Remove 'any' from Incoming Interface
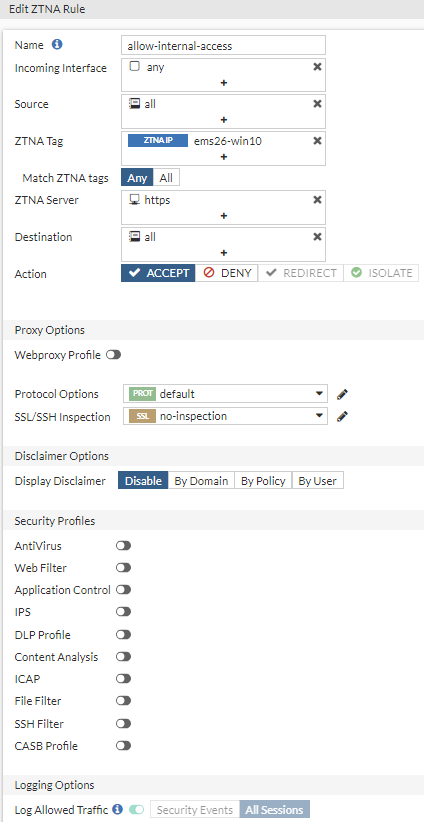Image resolution: width=424 pixels, height=822 pixels. pyautogui.click(x=317, y=67)
